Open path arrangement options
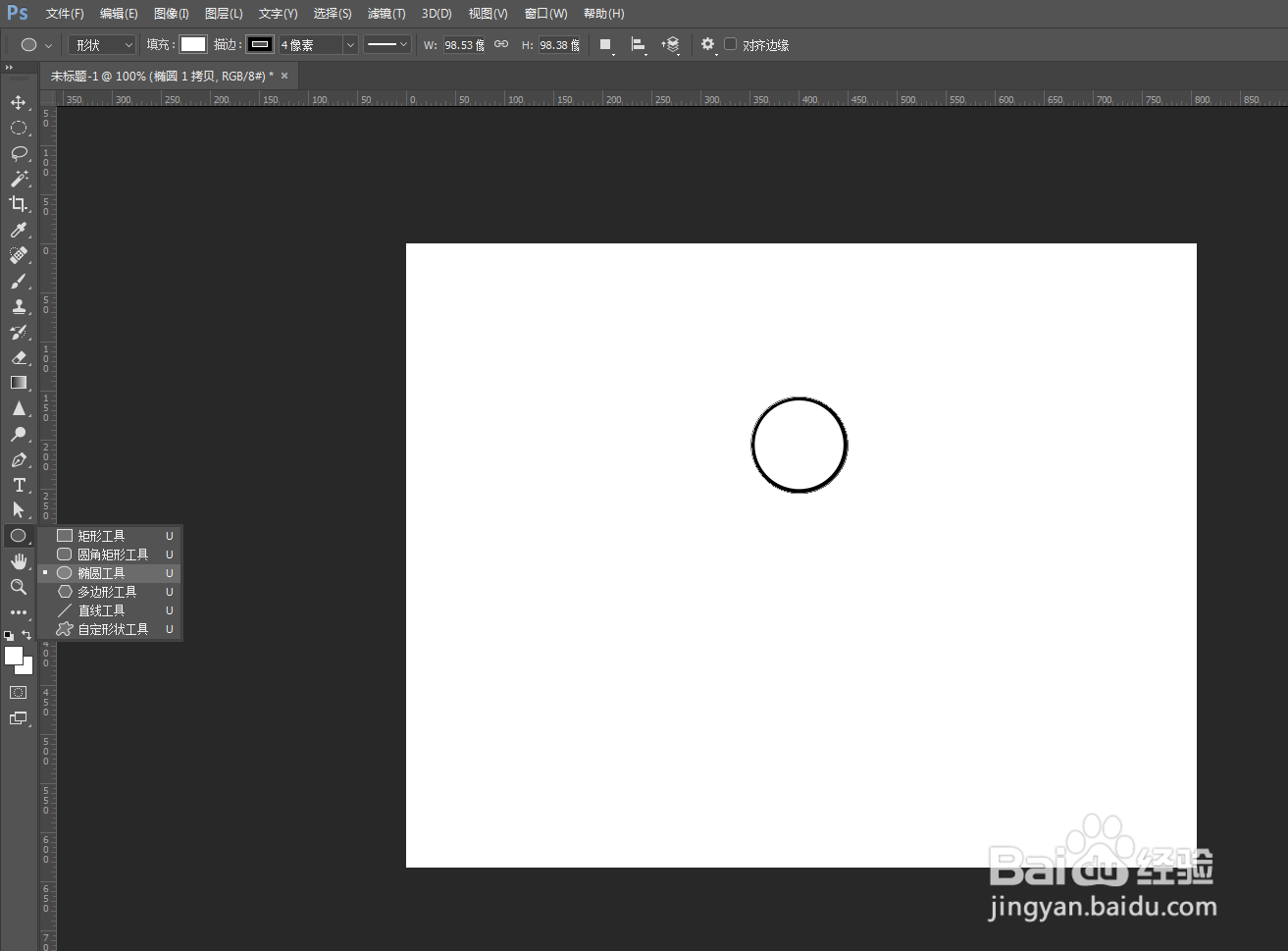 click(671, 45)
